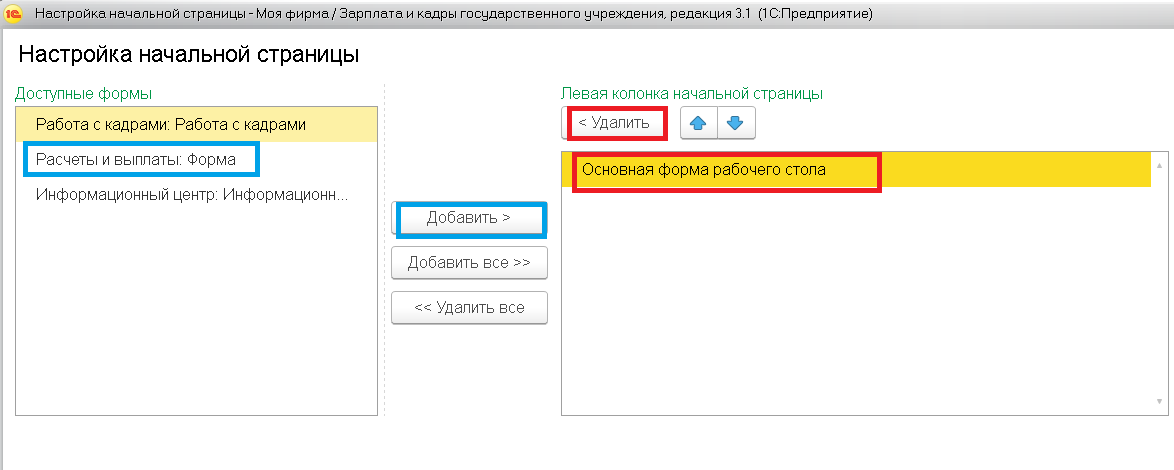Click scrollbar up arrow in right list
The image size is (1174, 470).
(x=1160, y=165)
